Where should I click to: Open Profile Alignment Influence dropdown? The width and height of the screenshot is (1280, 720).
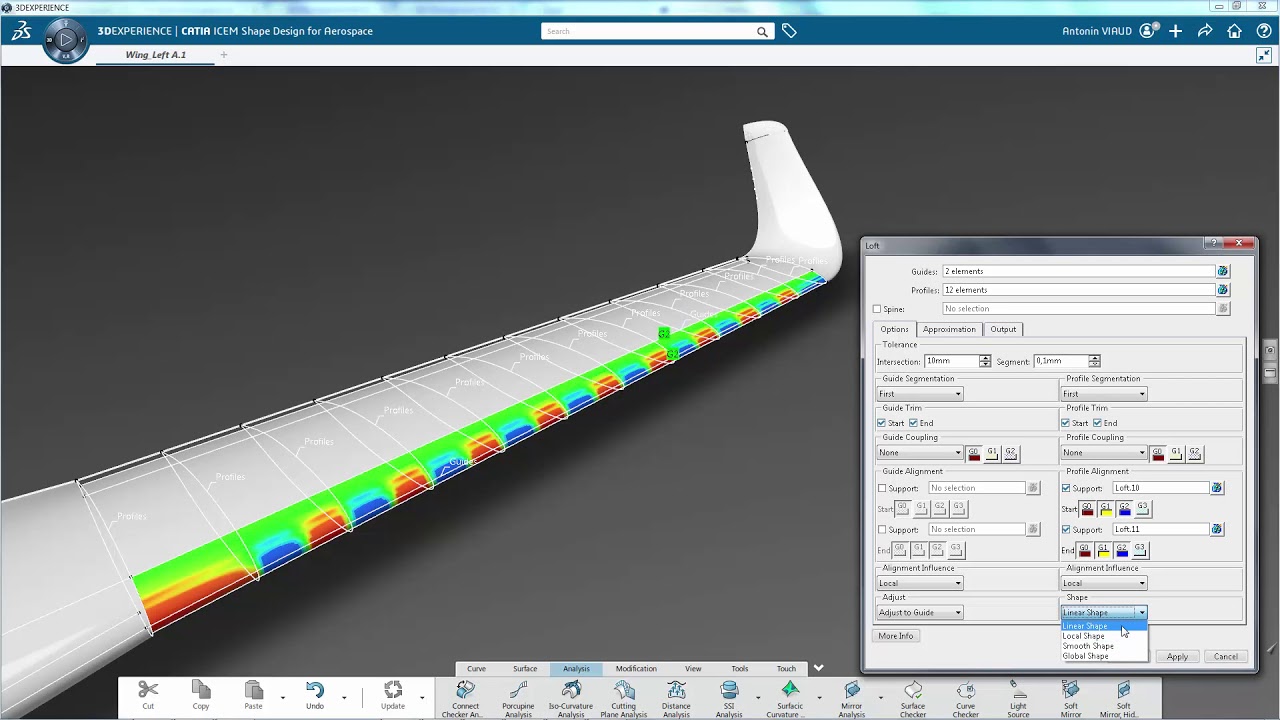point(1103,583)
